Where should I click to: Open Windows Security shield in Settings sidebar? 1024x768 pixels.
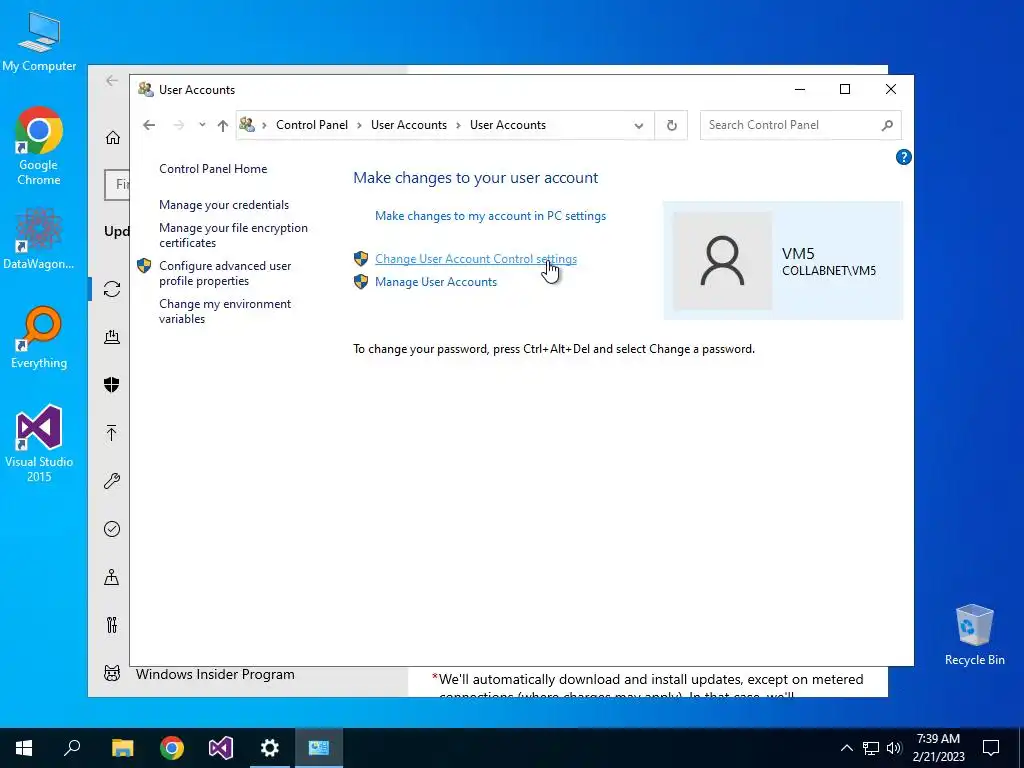coord(112,385)
